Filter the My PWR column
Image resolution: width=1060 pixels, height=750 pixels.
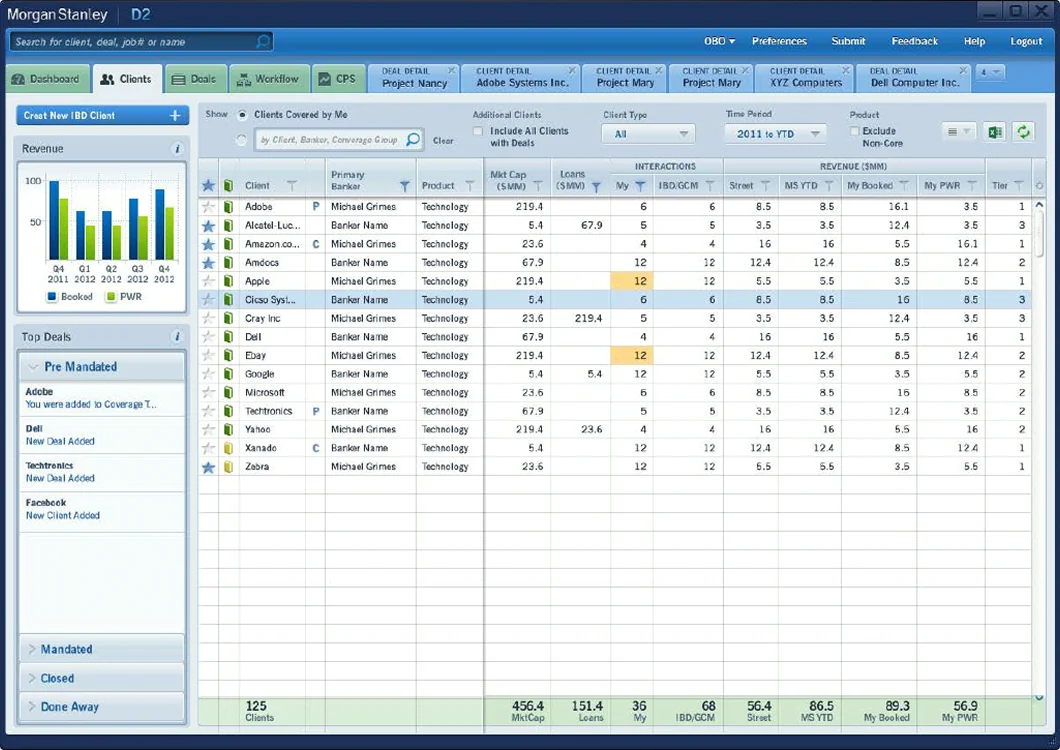coord(971,185)
